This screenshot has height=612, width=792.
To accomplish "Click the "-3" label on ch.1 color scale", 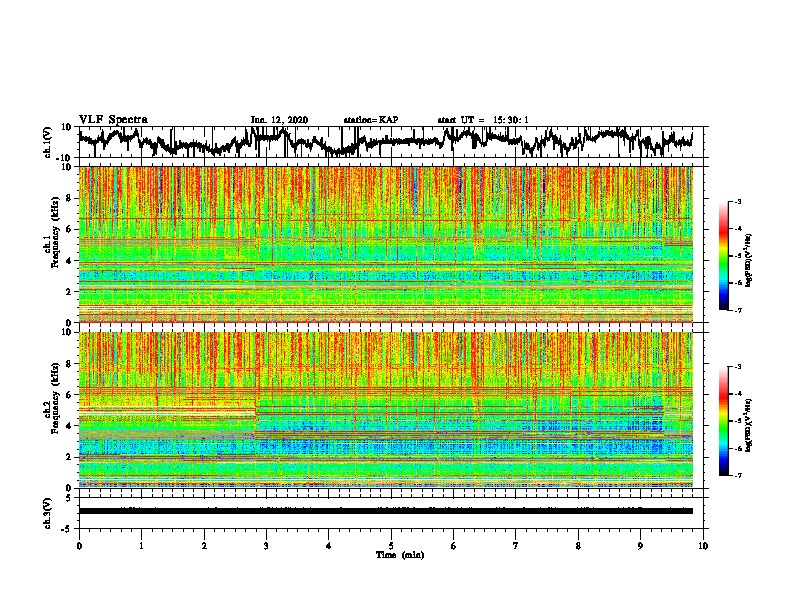I will click(737, 202).
